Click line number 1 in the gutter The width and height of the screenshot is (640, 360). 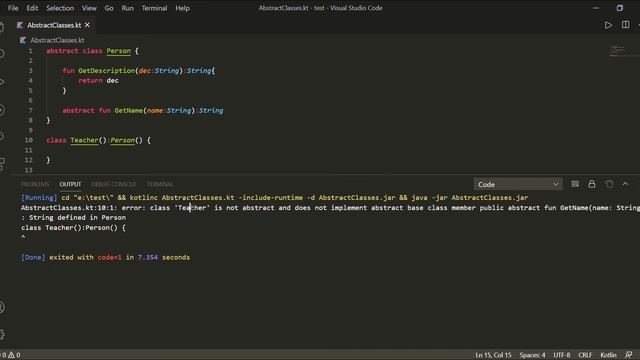tap(30, 51)
